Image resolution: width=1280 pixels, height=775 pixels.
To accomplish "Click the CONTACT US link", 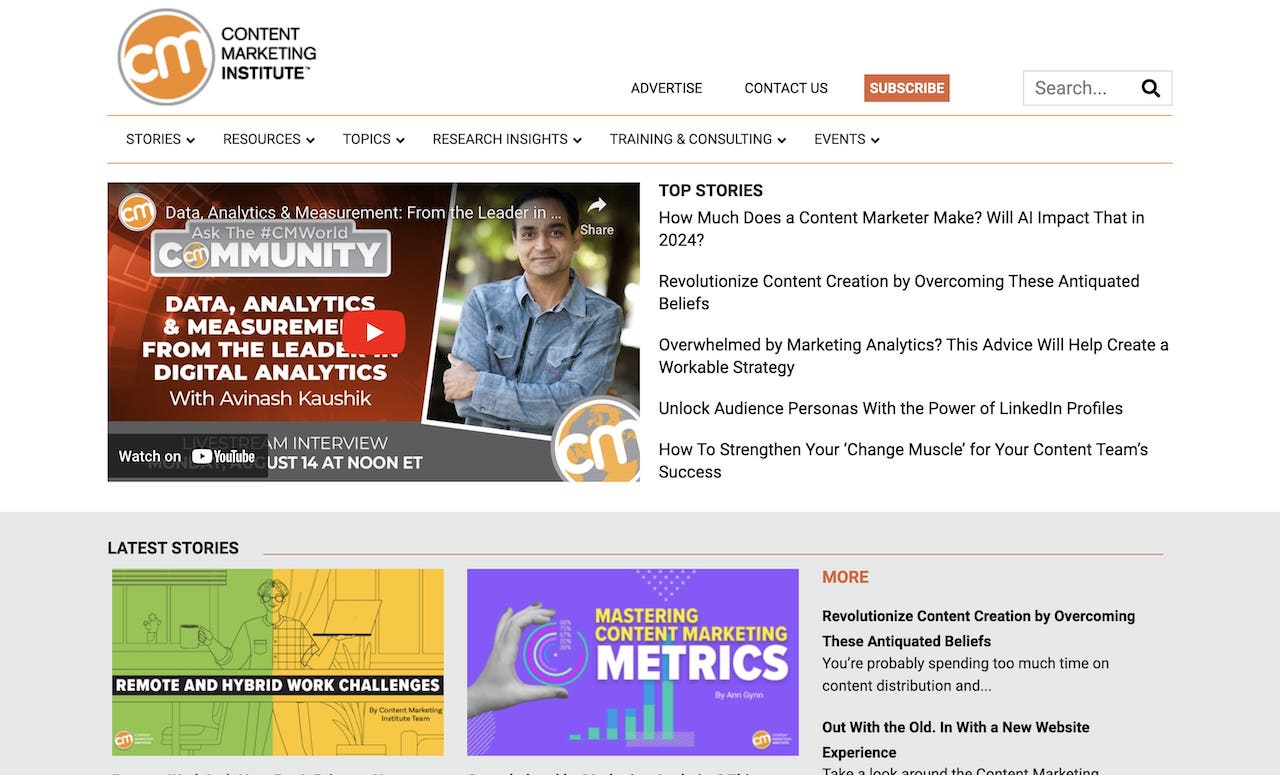I will click(x=785, y=88).
